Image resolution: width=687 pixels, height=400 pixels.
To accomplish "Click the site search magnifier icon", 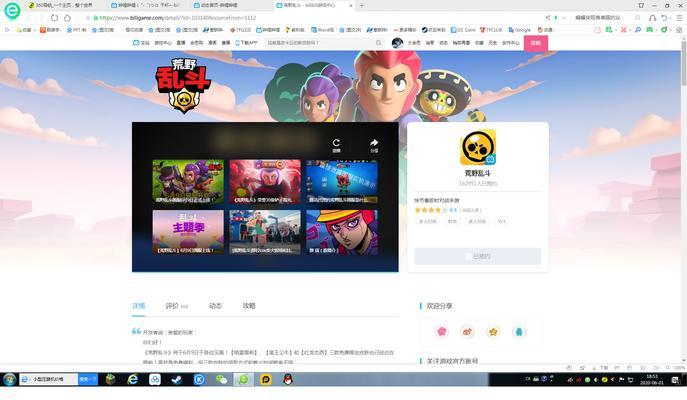I will click(379, 43).
